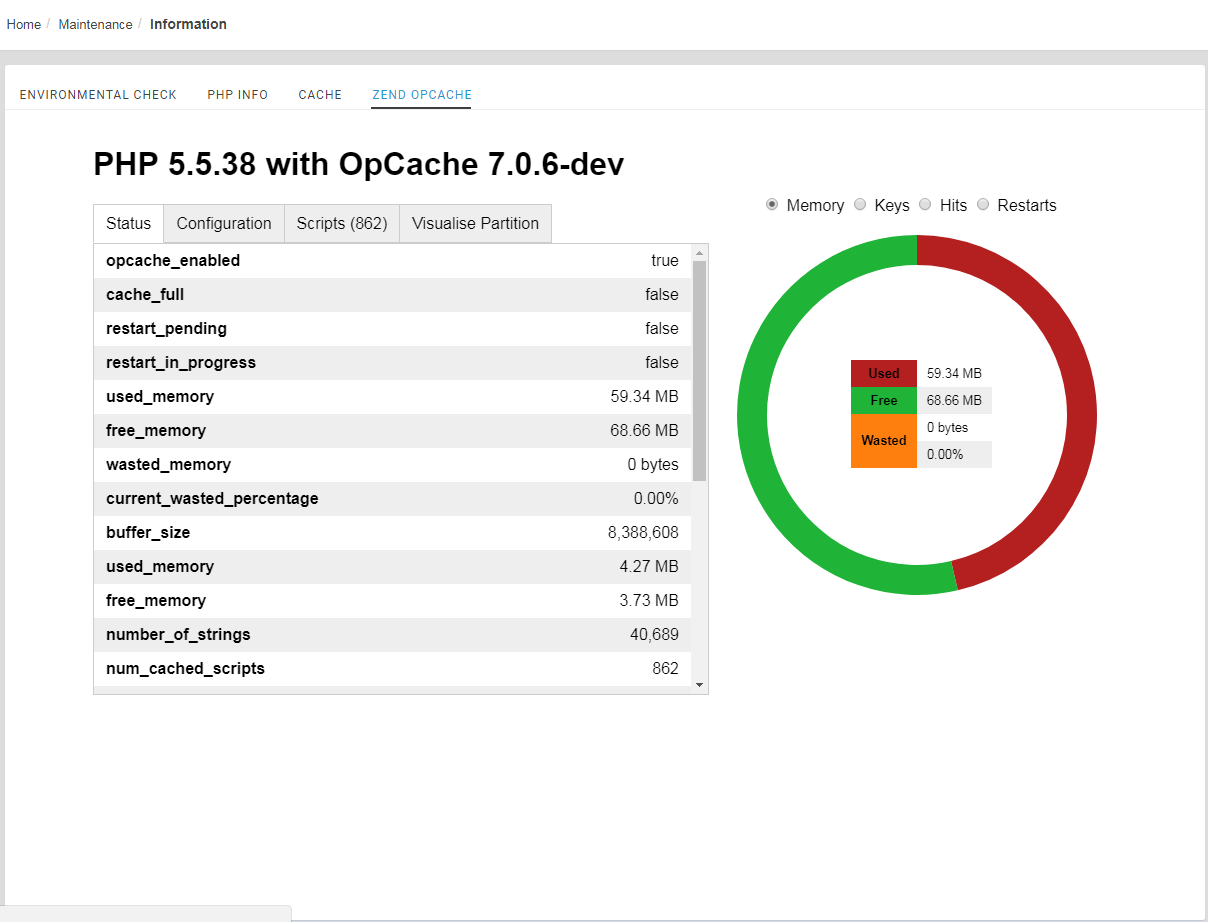Click the status table scrollbar thumb
Viewport: 1208px width, 922px height.
699,370
